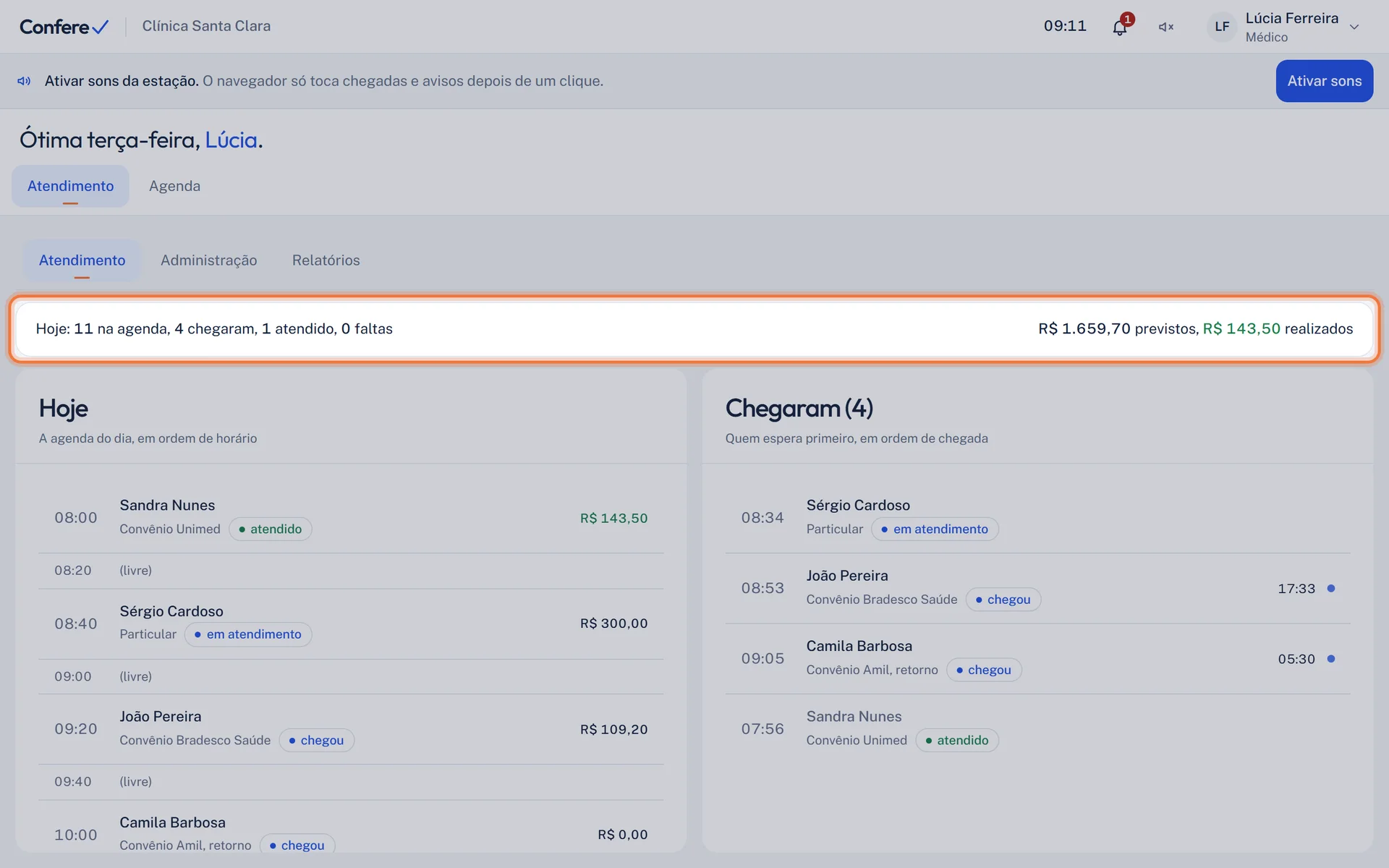
Task: Click the free 09:40 slot
Action: (351, 782)
